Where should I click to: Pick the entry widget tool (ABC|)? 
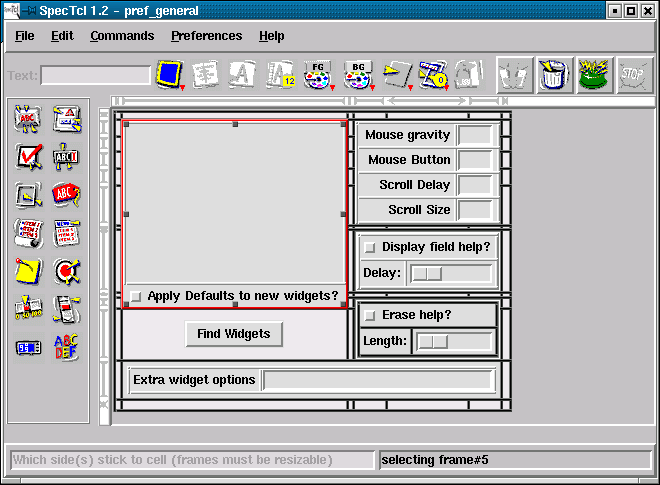66,157
